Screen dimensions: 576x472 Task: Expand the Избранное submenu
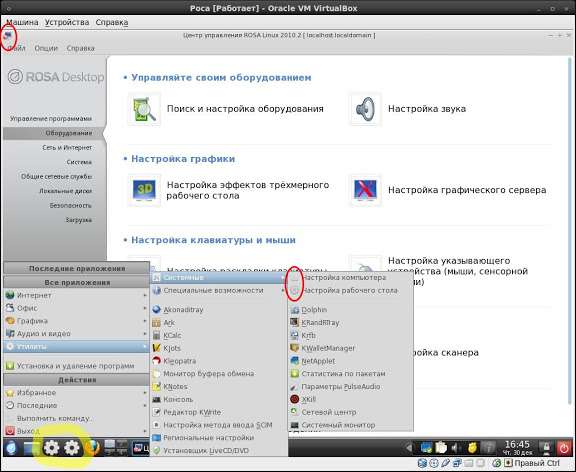(x=76, y=393)
